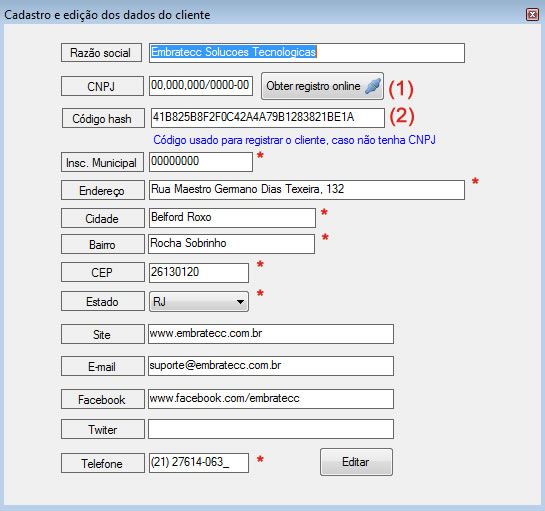
Task: Click the Bairro label
Action: tap(103, 244)
